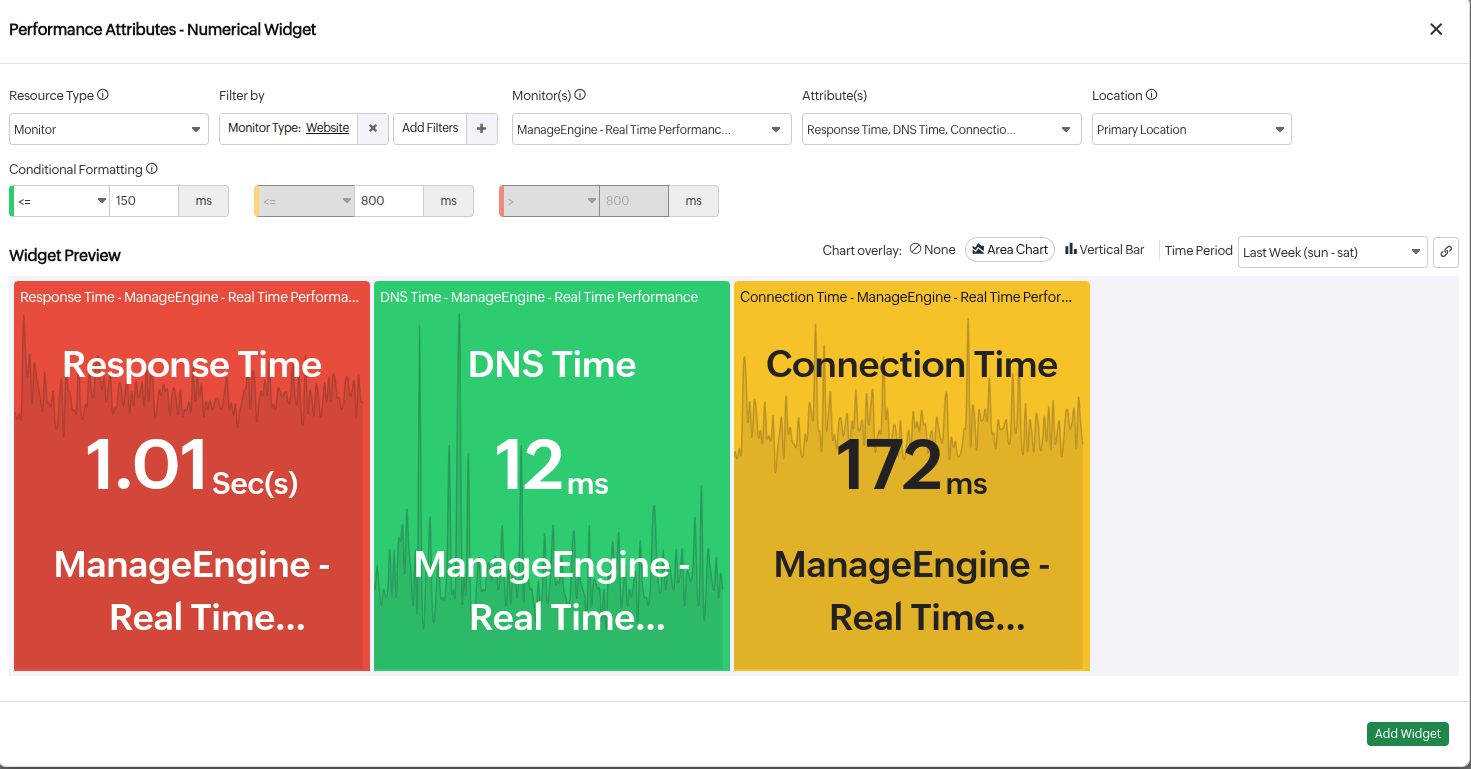Remove the Monitor Type Website filter
The height and width of the screenshot is (769, 1471).
pyautogui.click(x=373, y=128)
